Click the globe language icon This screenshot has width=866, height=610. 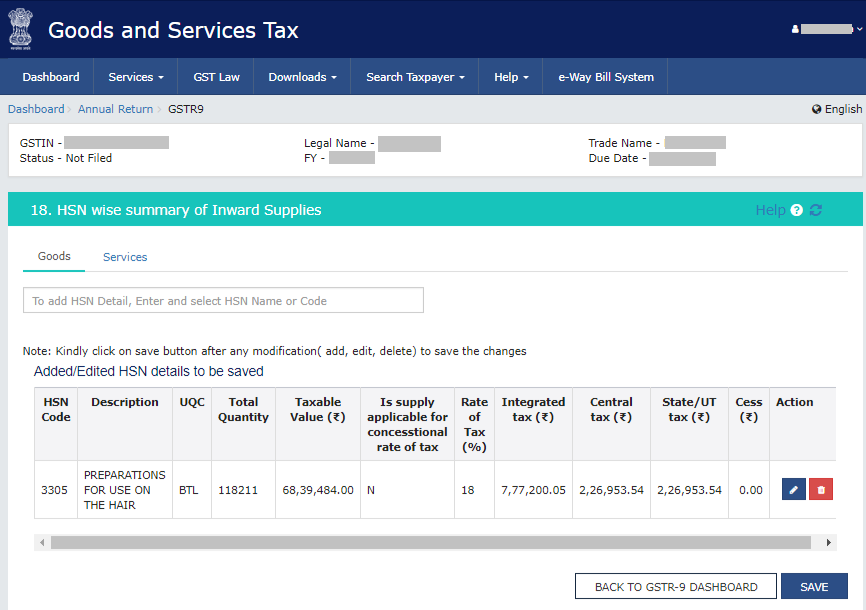click(x=817, y=109)
